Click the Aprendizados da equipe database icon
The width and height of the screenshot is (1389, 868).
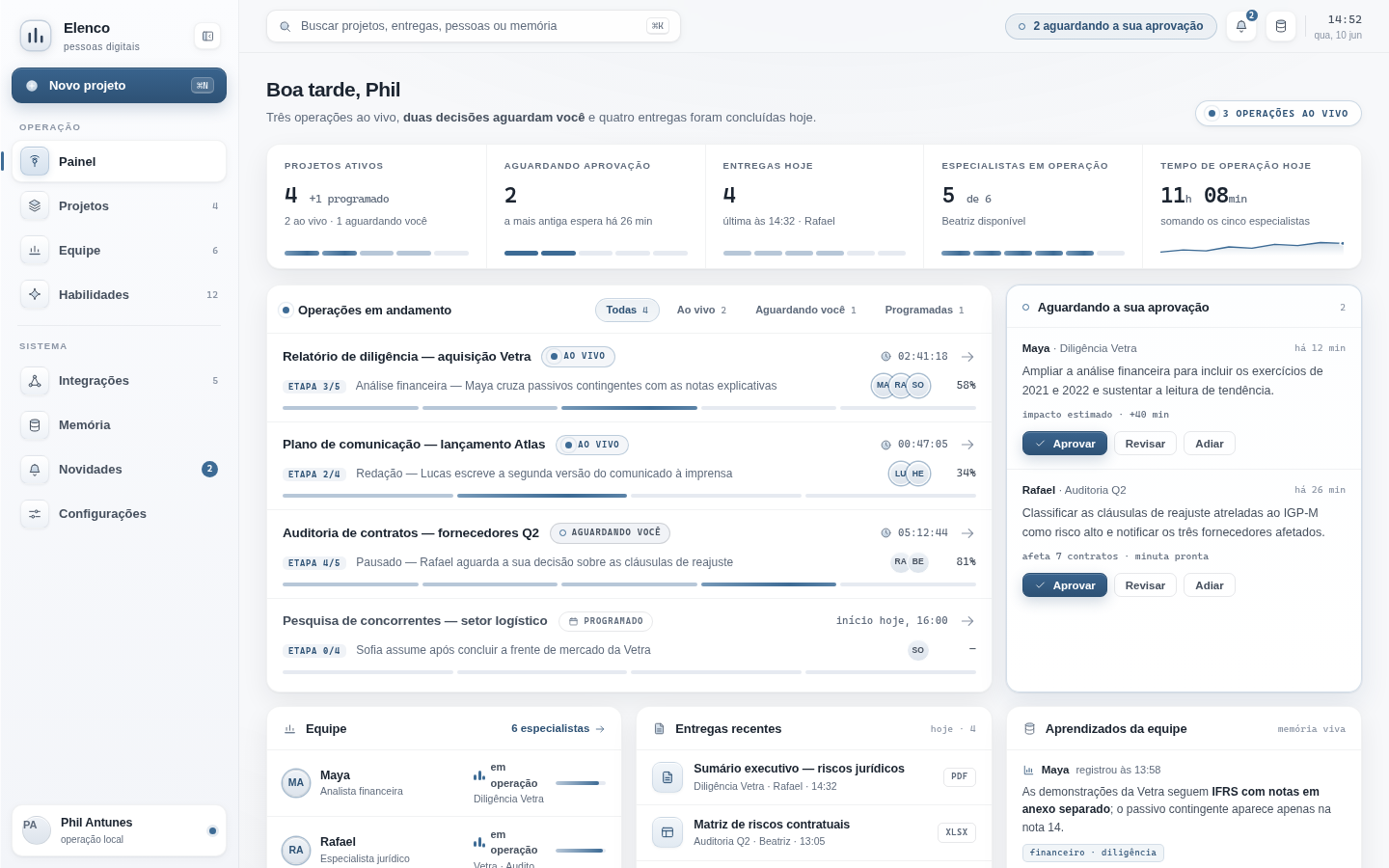click(1029, 729)
